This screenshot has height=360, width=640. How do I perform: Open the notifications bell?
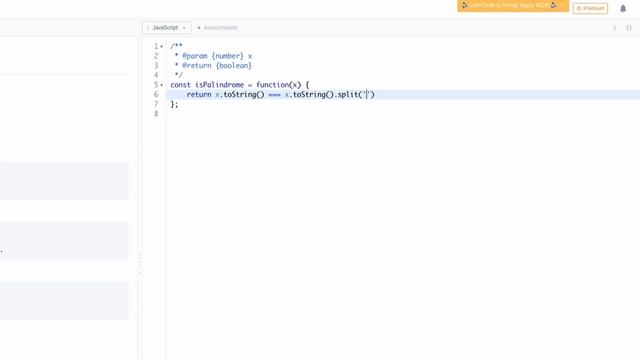pyautogui.click(x=623, y=8)
